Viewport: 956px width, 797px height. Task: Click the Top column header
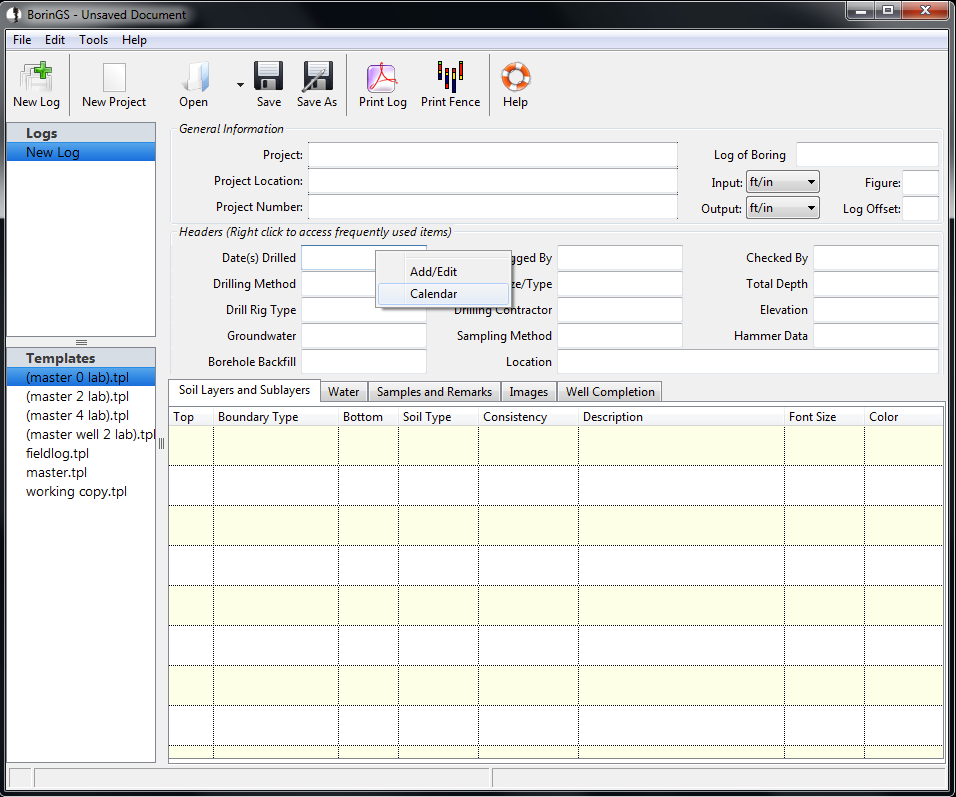191,416
